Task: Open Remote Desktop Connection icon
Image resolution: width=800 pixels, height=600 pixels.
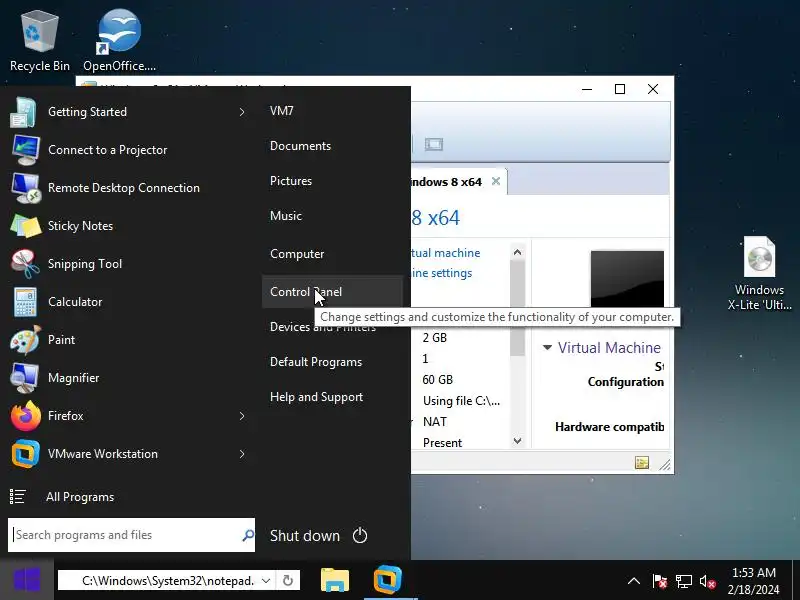Action: coord(26,188)
